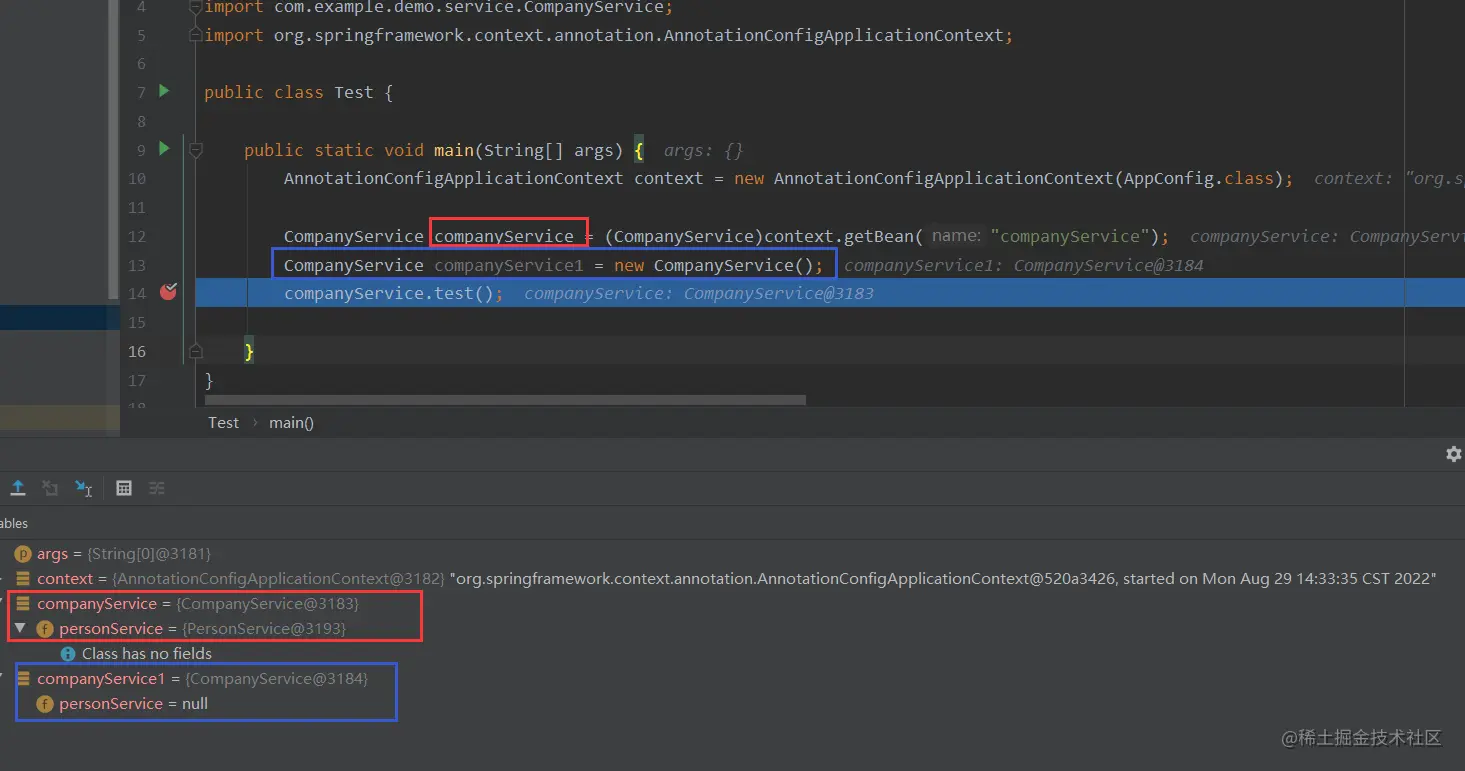This screenshot has width=1465, height=771.
Task: Click the getBean method call on line 12
Action: pos(879,236)
